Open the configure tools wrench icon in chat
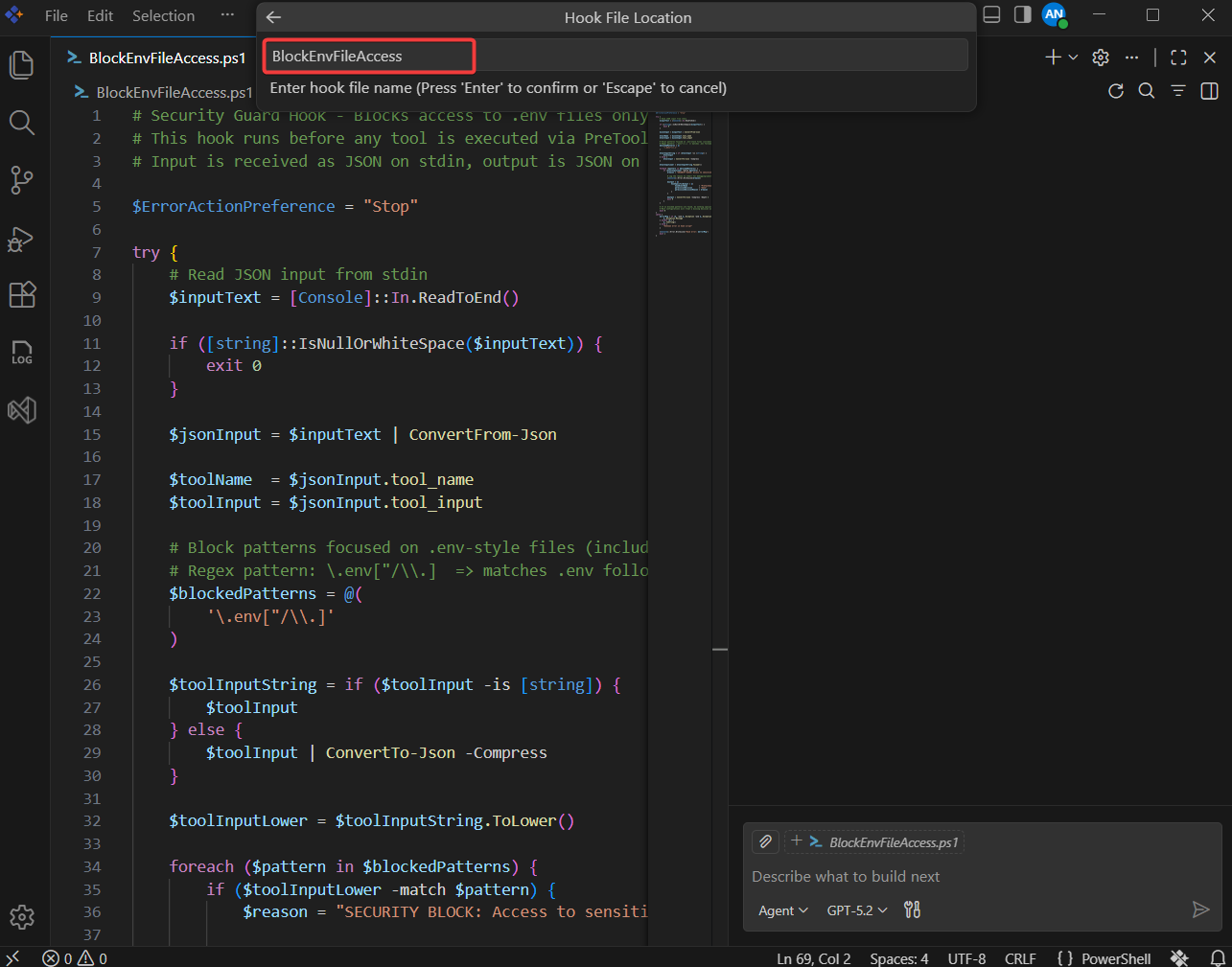1232x967 pixels. coord(912,909)
